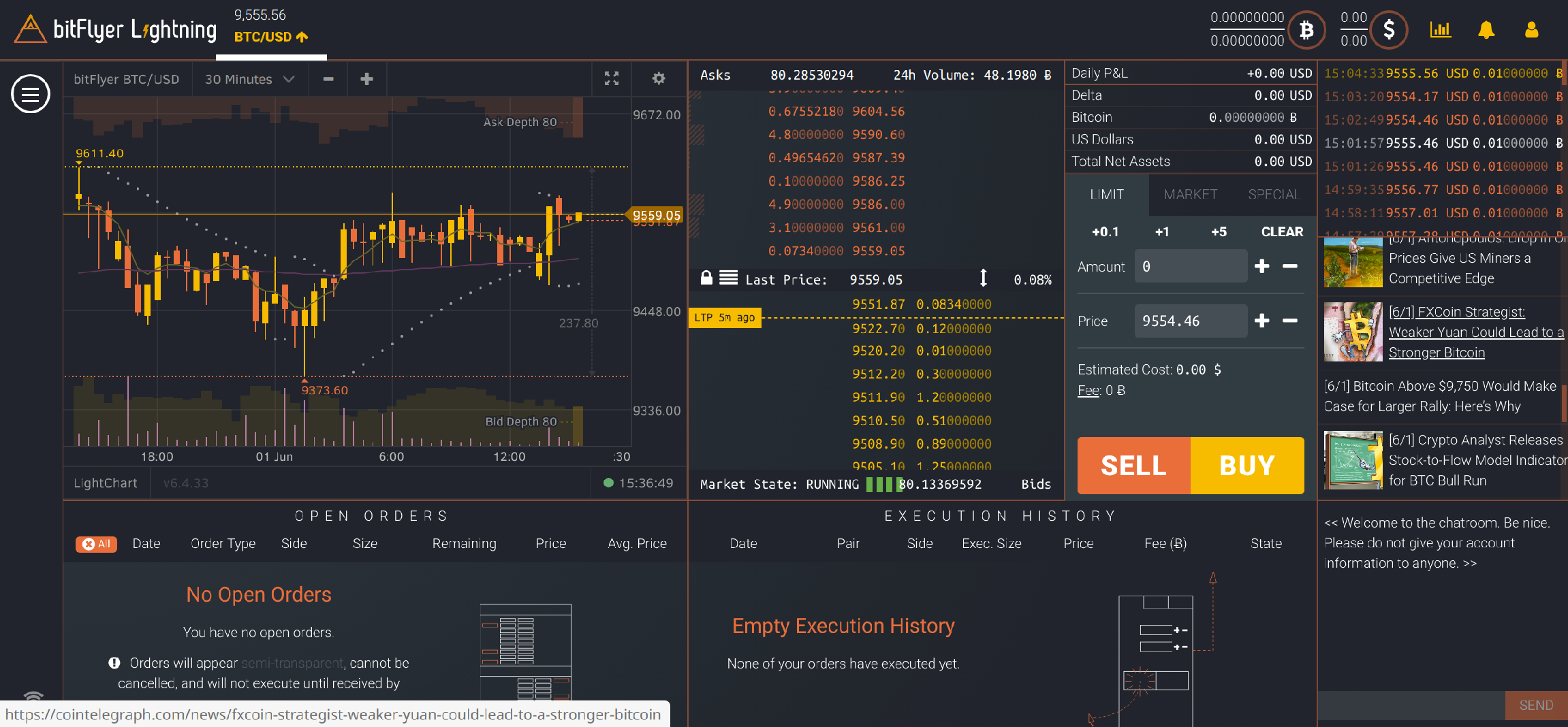Increase Amount with plus button

coord(1261,266)
